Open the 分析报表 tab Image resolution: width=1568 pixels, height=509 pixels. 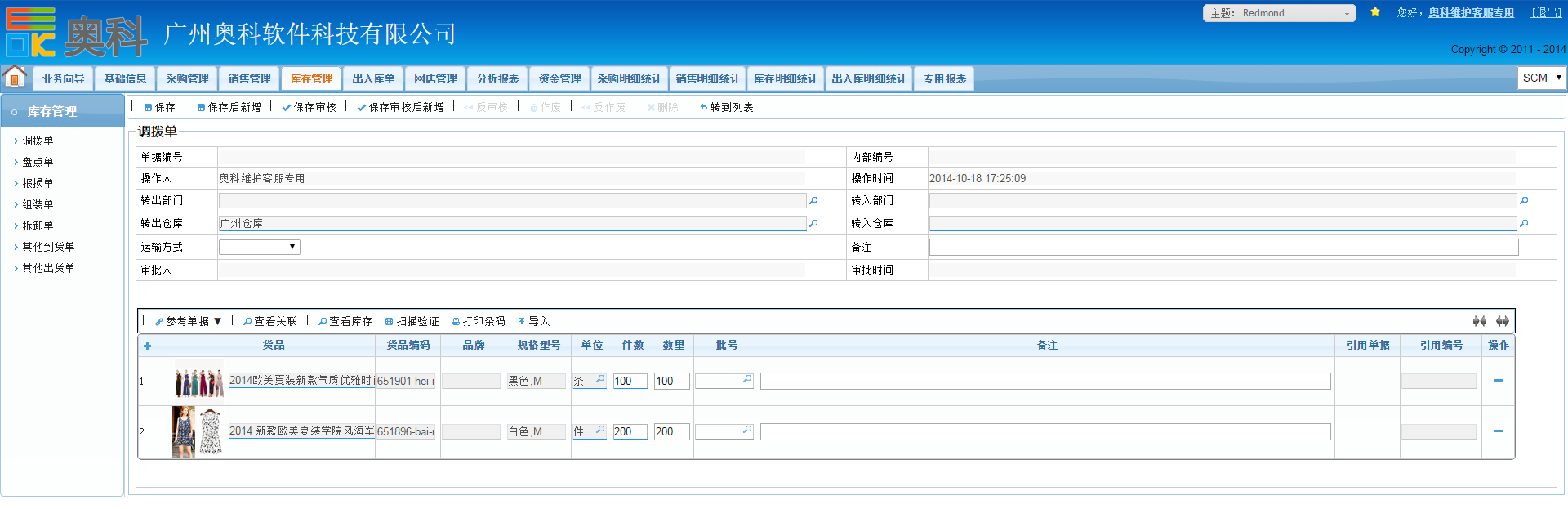pos(497,78)
